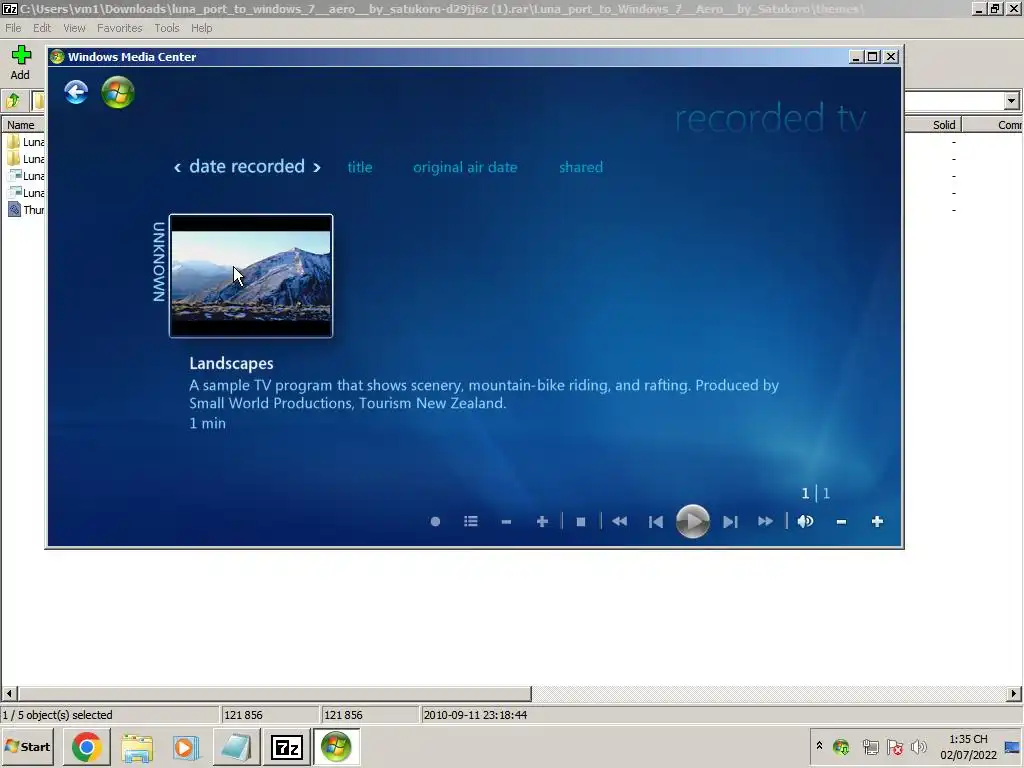Go back with the Media Center back arrow
Image resolution: width=1024 pixels, height=768 pixels.
pyautogui.click(x=76, y=92)
